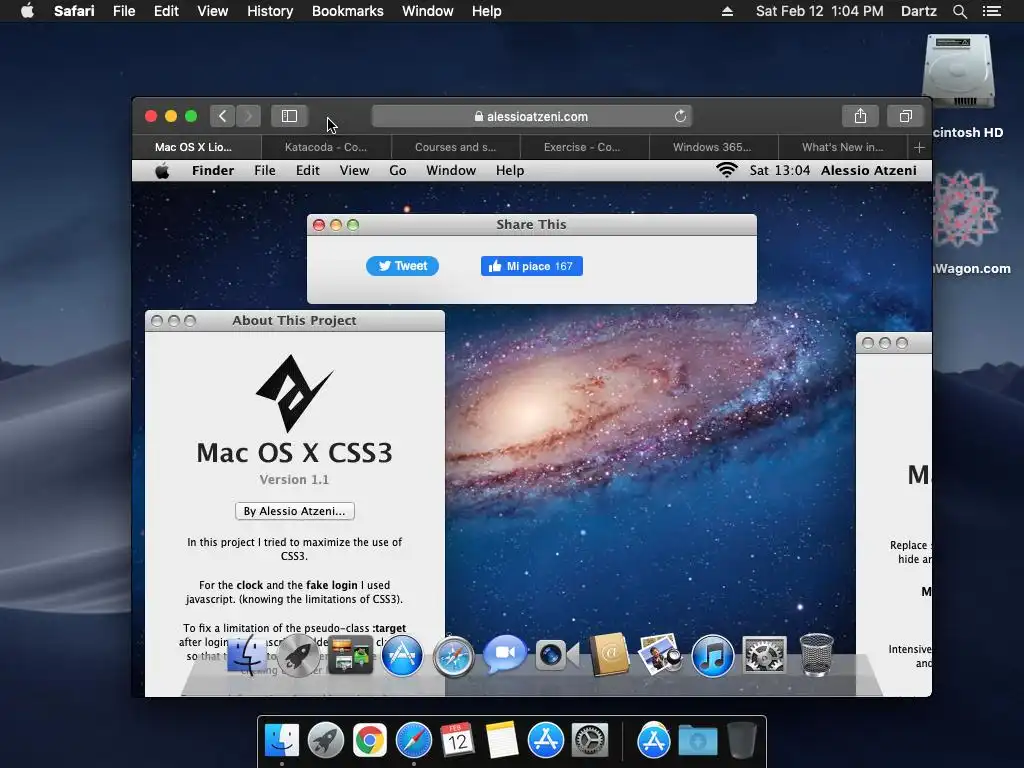The image size is (1024, 768).
Task: Open the Safari share button
Action: tap(860, 116)
